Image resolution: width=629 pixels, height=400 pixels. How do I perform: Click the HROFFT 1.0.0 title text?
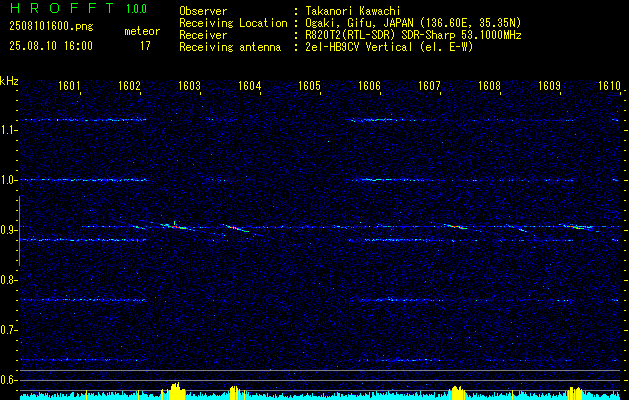tap(78, 8)
